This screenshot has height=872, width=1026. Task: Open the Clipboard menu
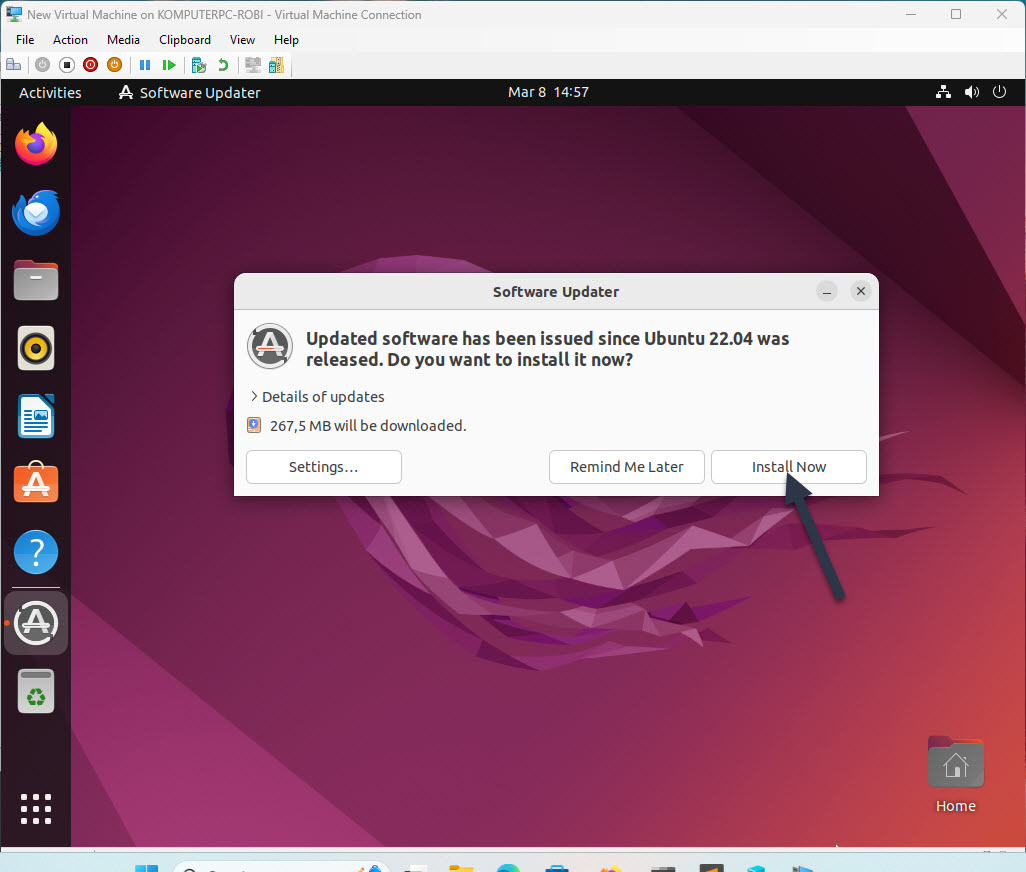[x=184, y=40]
